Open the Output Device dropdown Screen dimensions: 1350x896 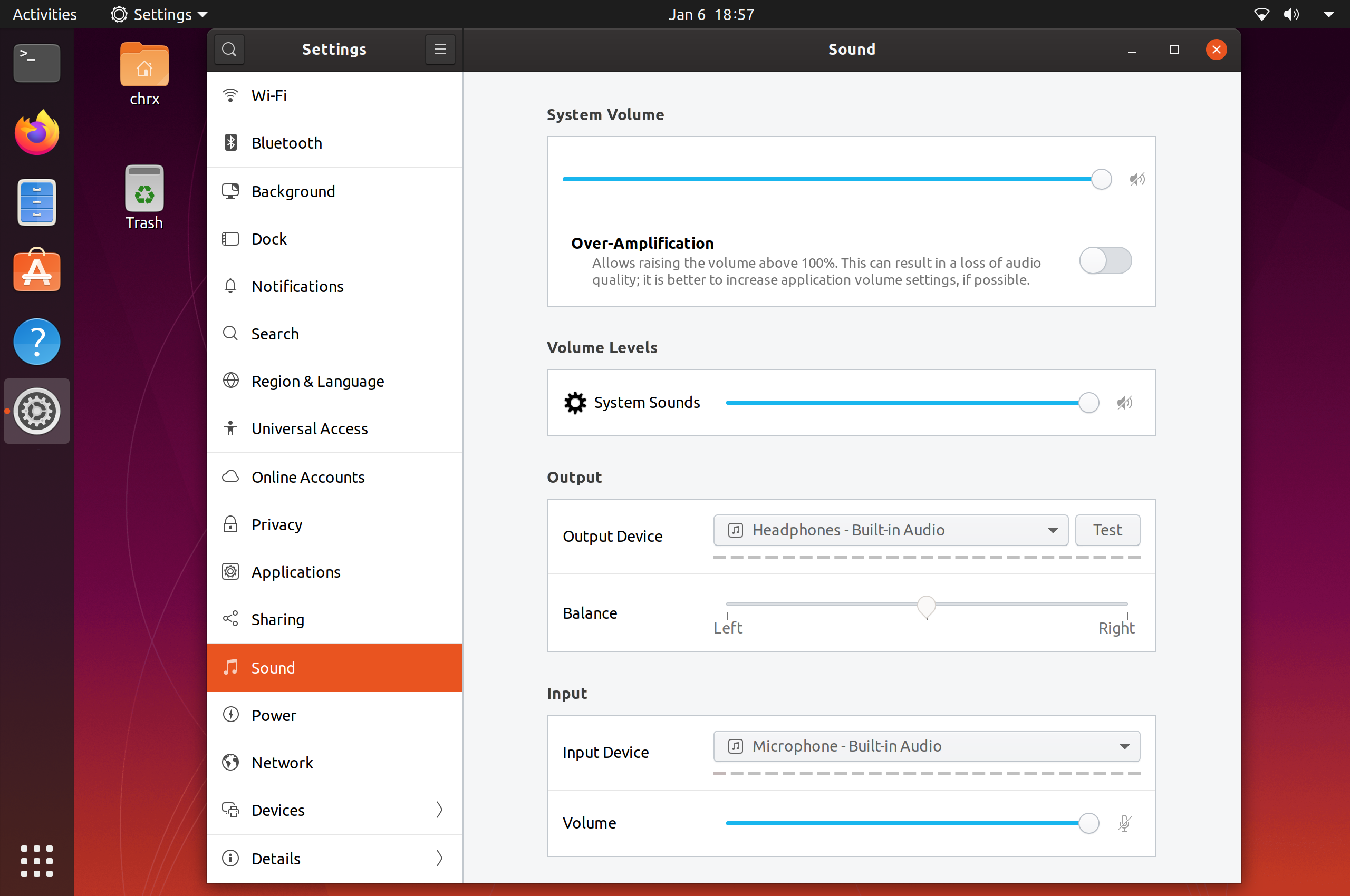click(890, 530)
